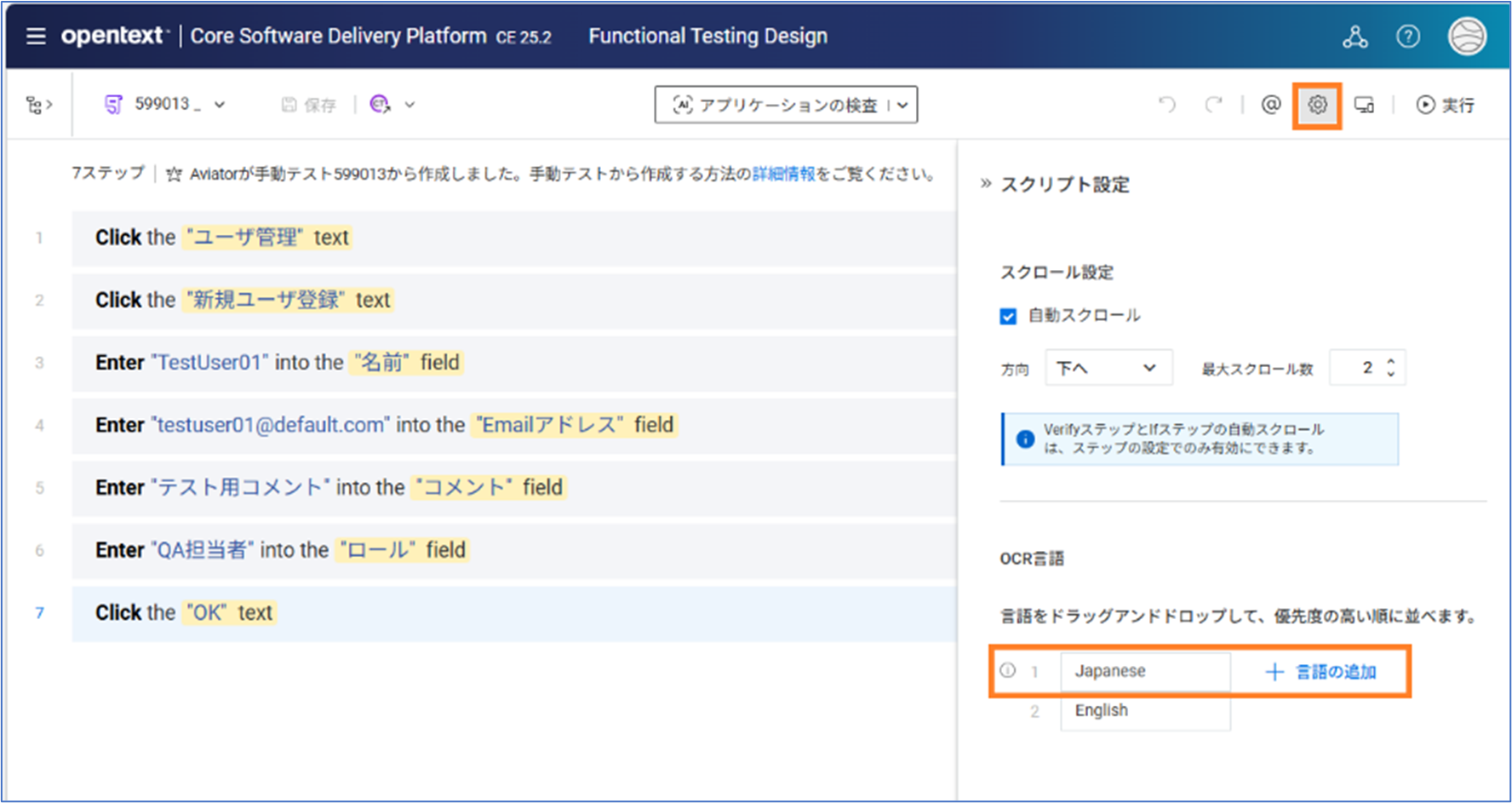This screenshot has width=1512, height=803.
Task: Click 言語の追加 to add a language
Action: [1321, 672]
